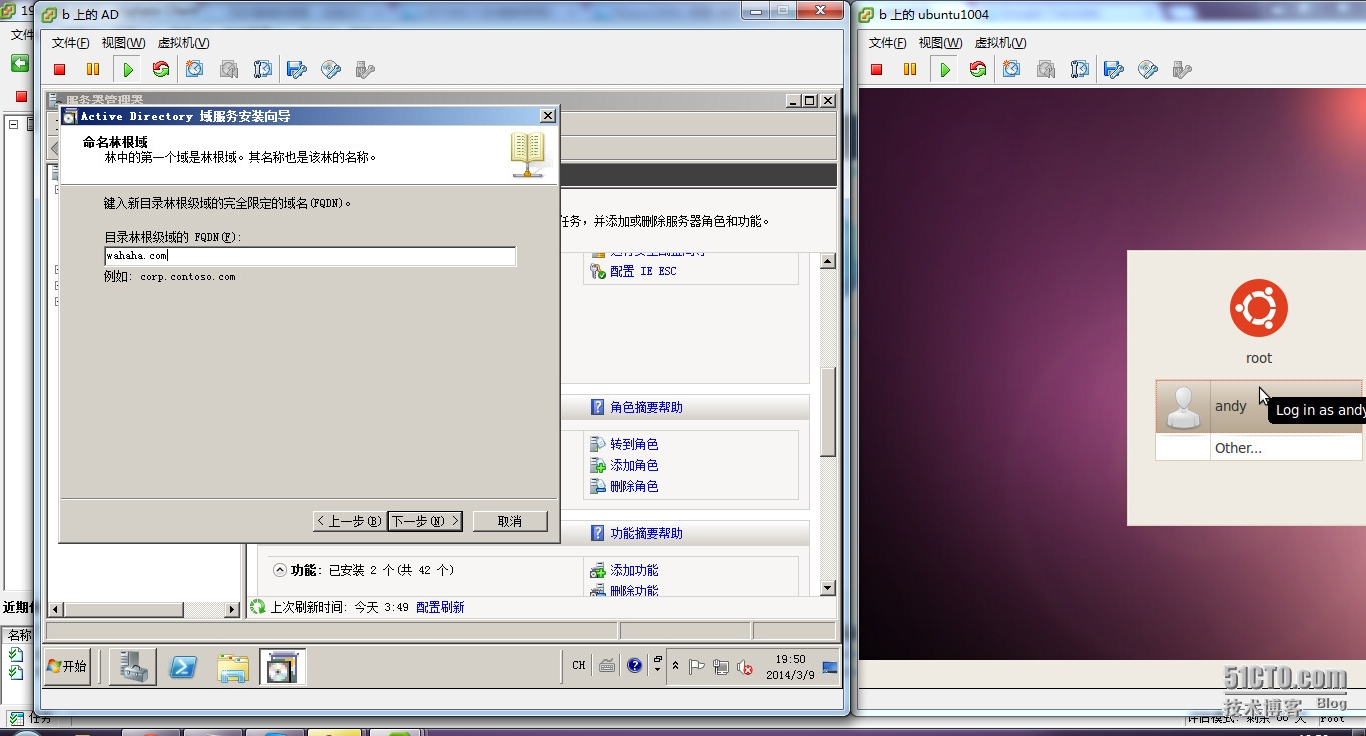The height and width of the screenshot is (736, 1366).
Task: Click the muted volume tray icon
Action: (x=745, y=667)
